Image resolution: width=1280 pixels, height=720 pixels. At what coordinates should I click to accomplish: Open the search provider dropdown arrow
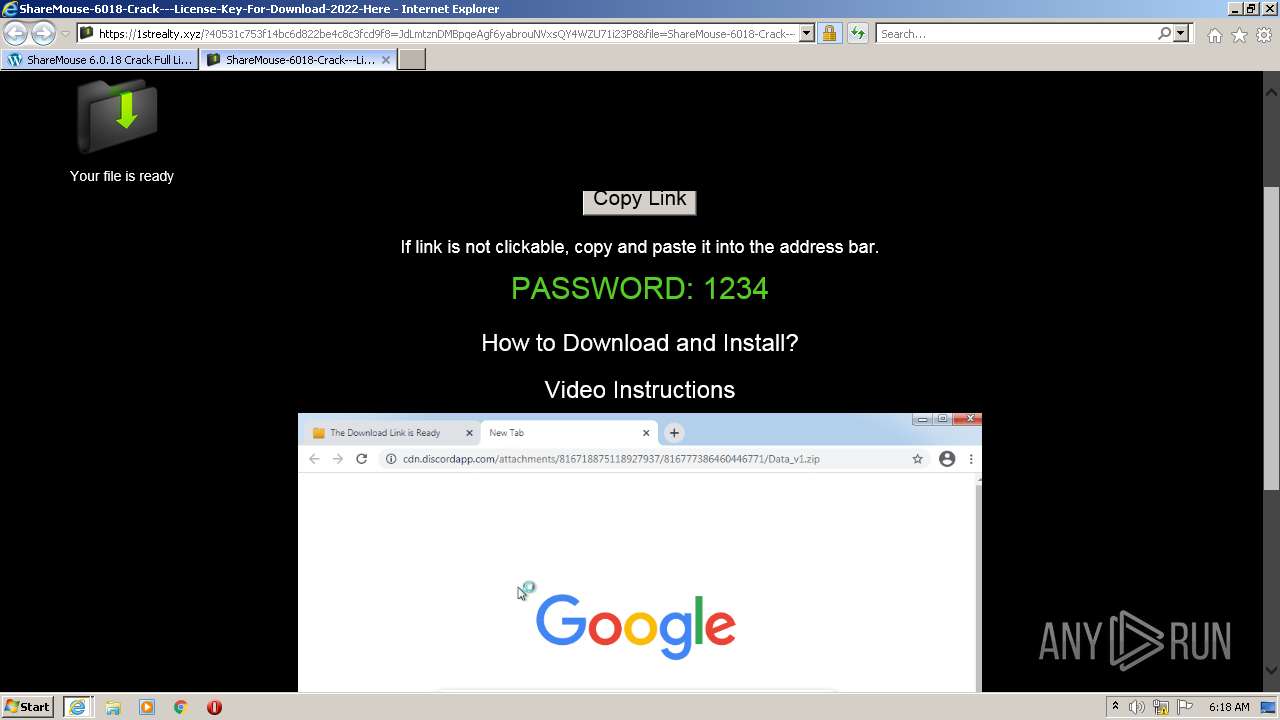(x=1181, y=33)
